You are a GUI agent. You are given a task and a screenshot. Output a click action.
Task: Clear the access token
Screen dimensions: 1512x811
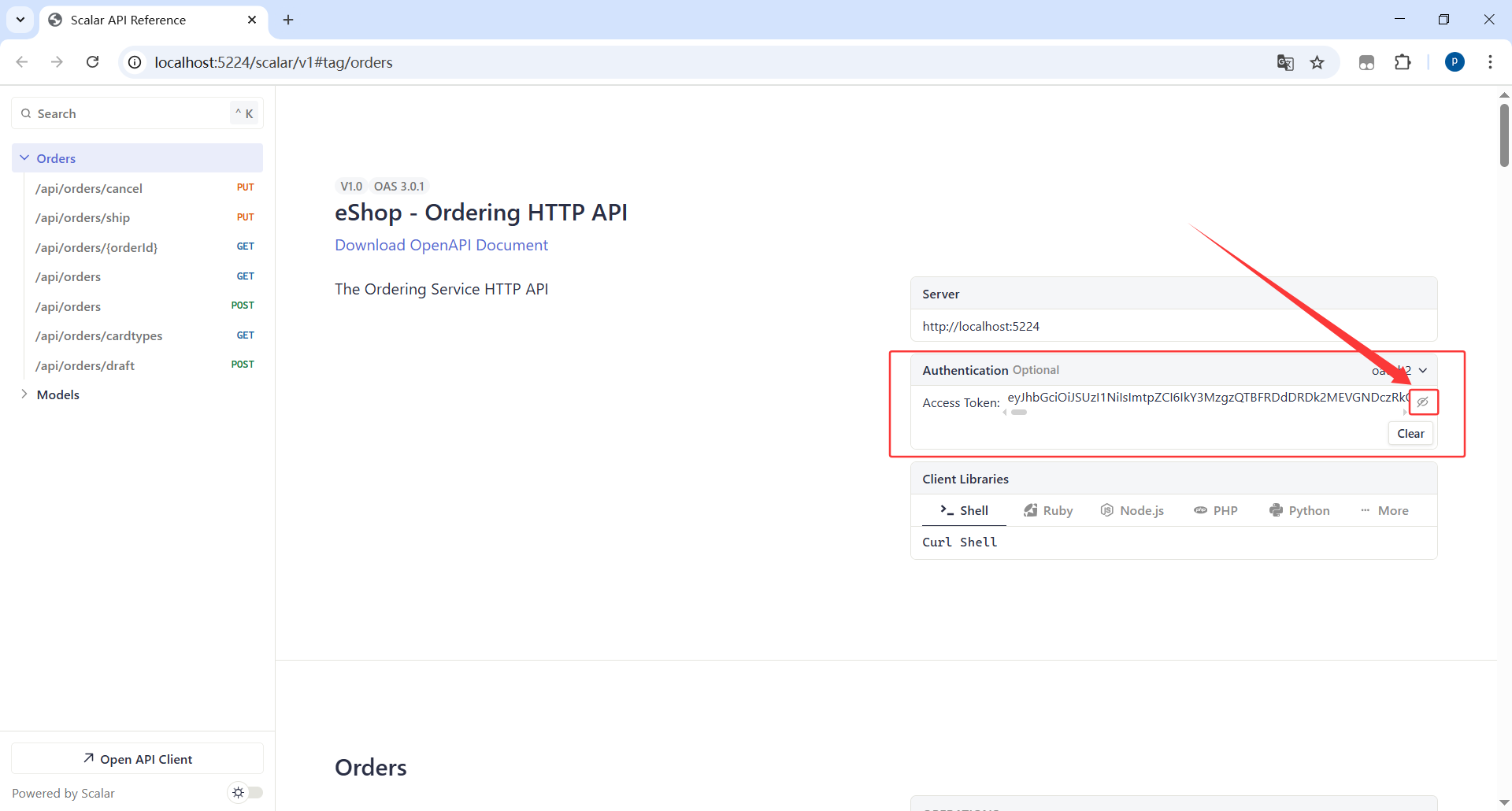click(1410, 434)
